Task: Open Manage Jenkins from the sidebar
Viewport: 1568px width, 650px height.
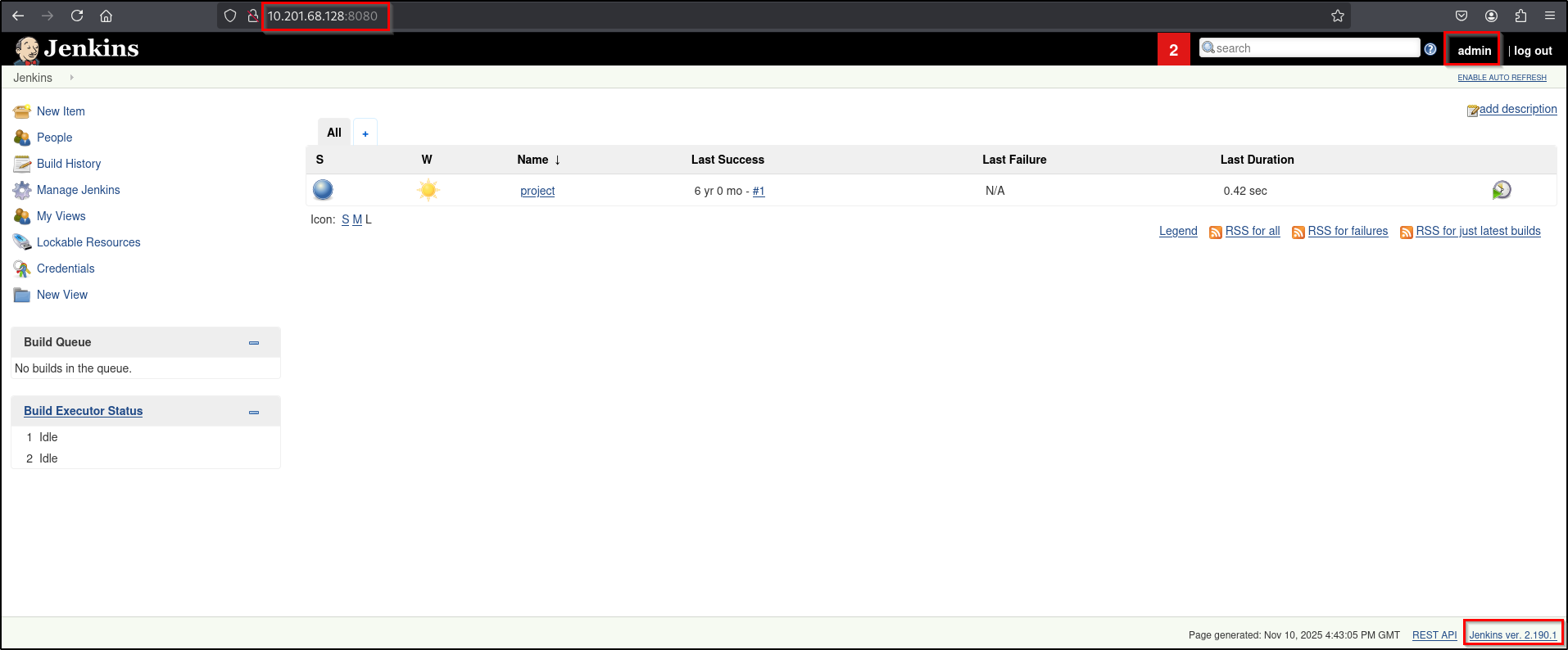Action: coord(79,190)
